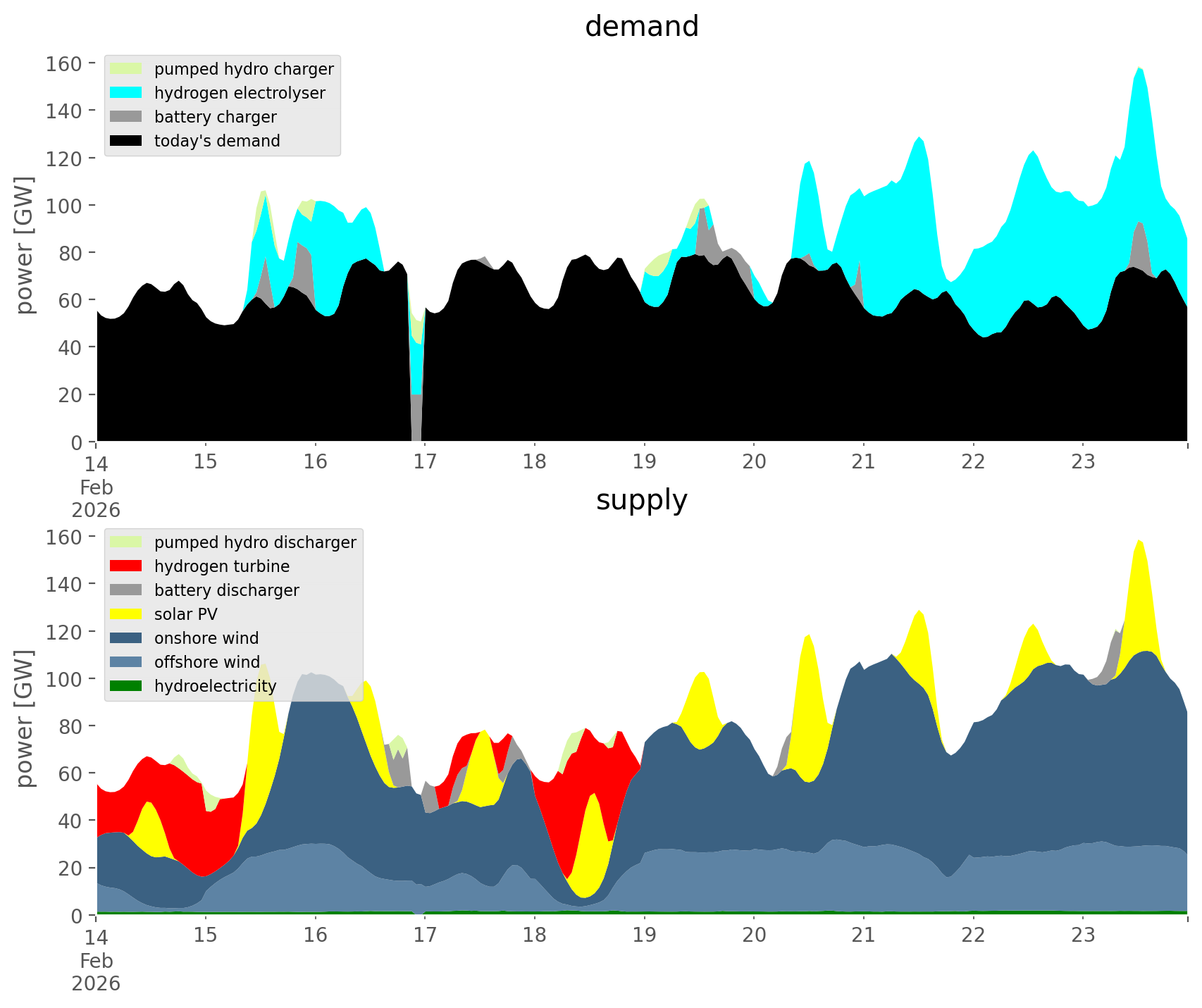Select the battery charger legend swatch

pos(126,117)
